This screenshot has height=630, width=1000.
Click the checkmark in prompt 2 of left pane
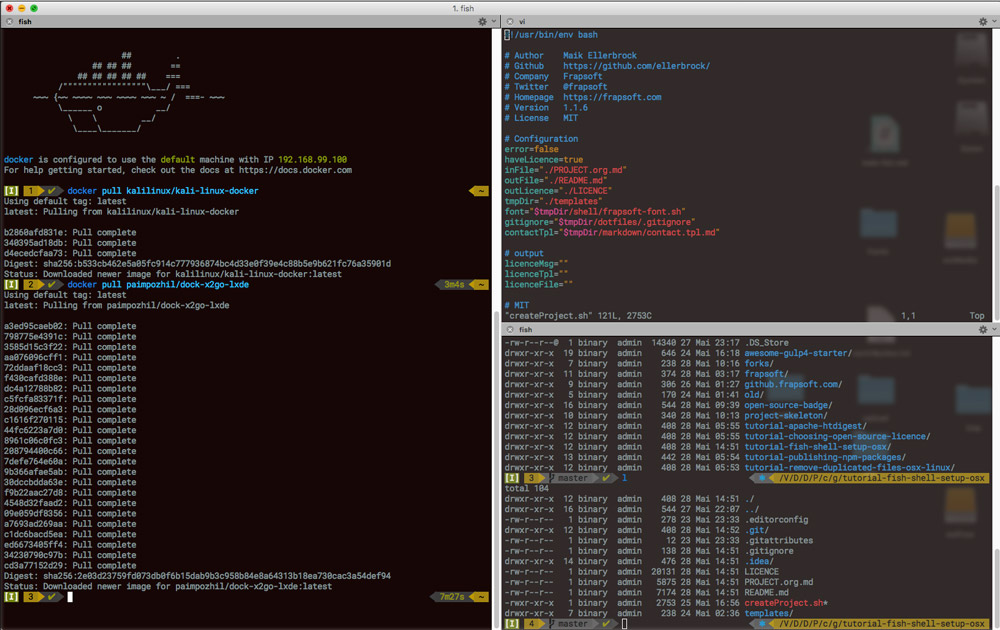(52, 284)
